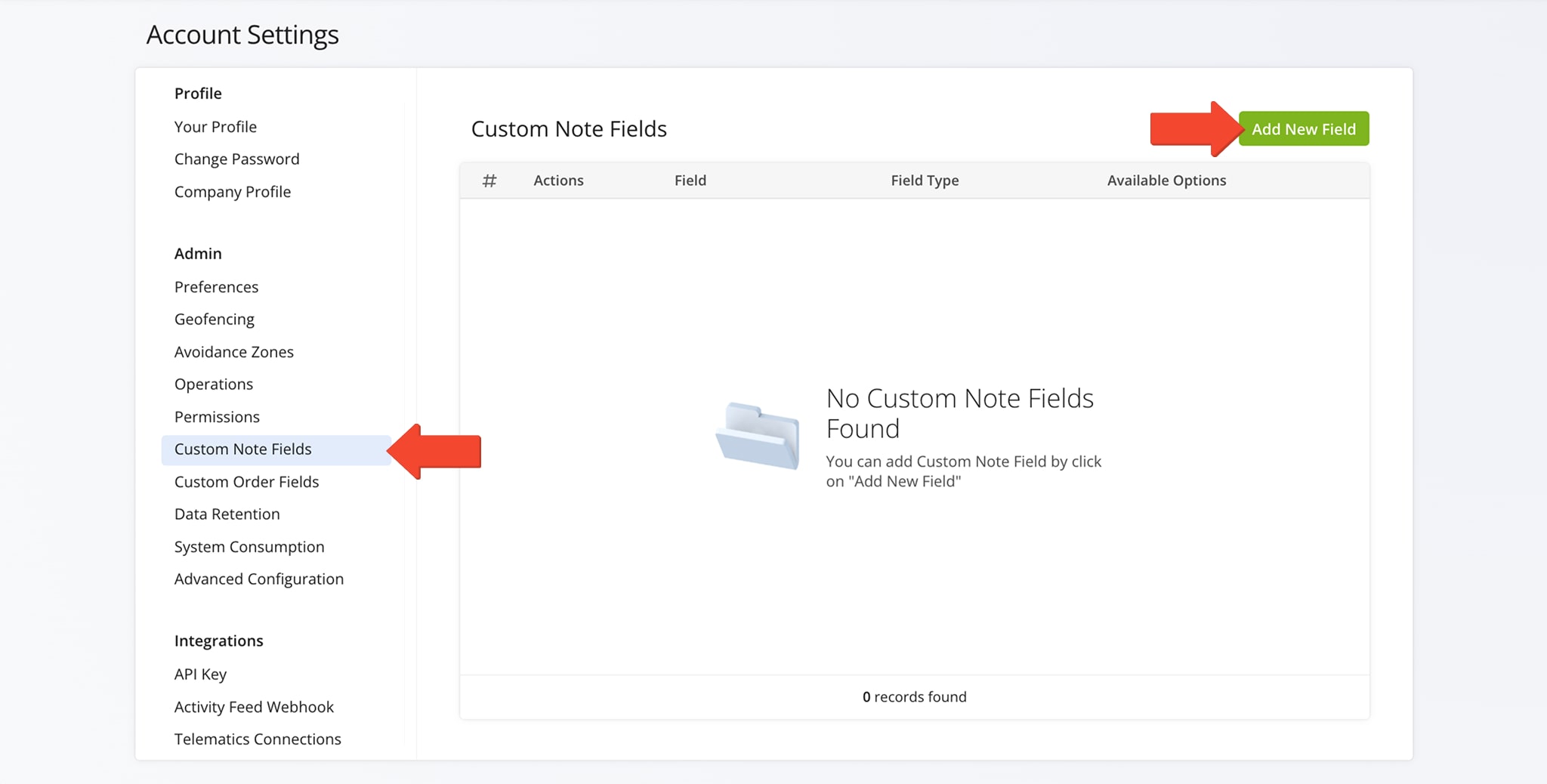
Task: Open Company Profile section
Action: [x=233, y=192]
